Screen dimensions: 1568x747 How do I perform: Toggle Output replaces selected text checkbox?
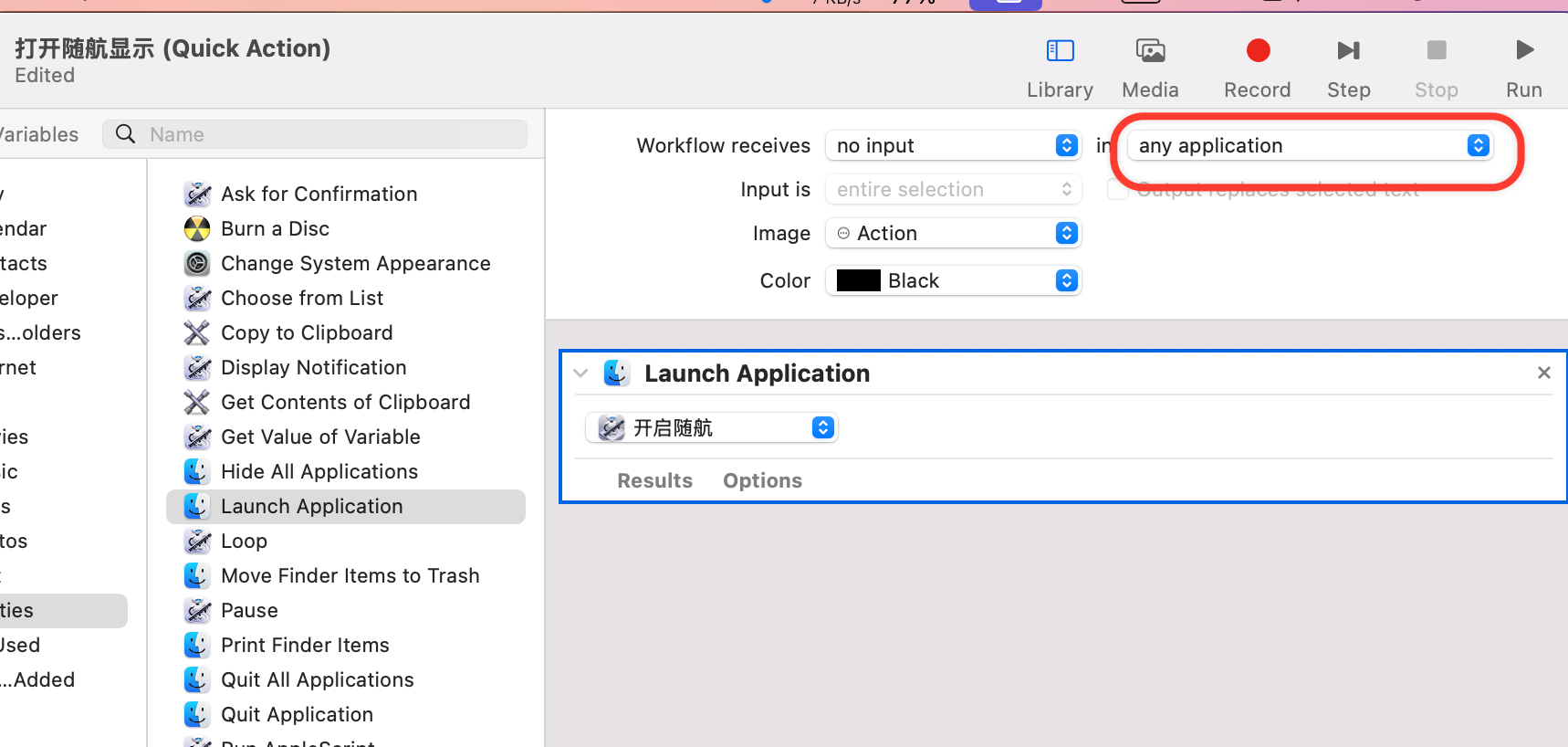pyautogui.click(x=1118, y=190)
